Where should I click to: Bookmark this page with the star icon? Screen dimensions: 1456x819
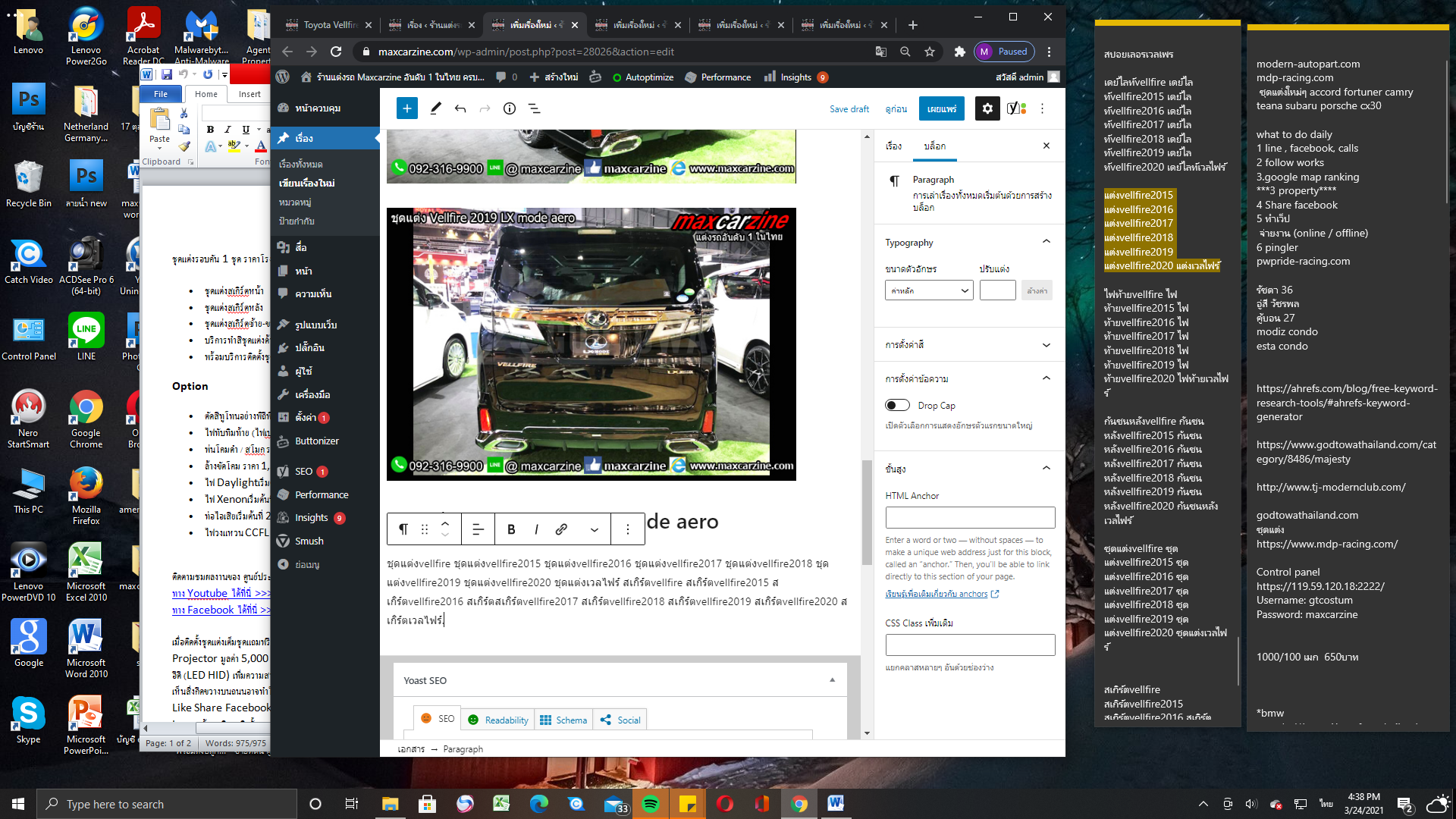930,52
